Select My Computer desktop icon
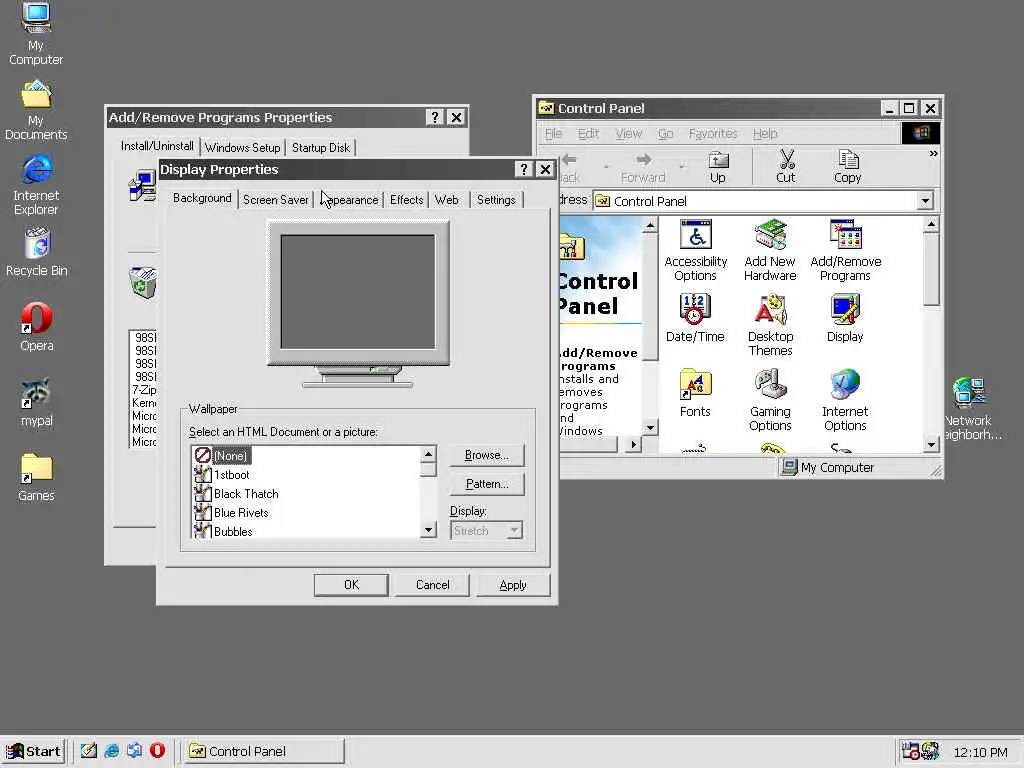Viewport: 1024px width, 768px height. (36, 34)
